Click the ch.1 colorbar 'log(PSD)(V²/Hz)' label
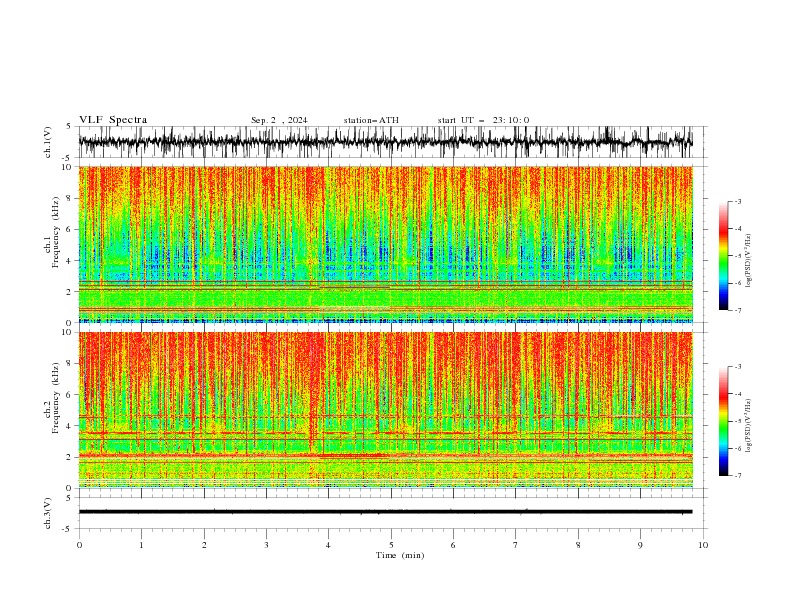This screenshot has height=612, width=792. pos(749,261)
